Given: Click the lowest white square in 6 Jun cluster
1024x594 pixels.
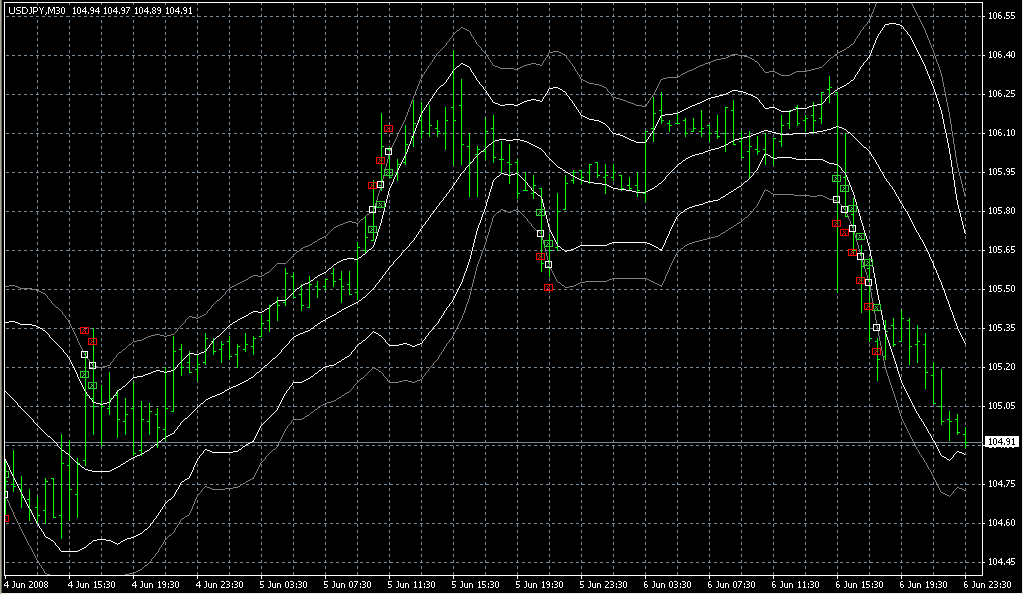Looking at the screenshot, I should 877,328.
